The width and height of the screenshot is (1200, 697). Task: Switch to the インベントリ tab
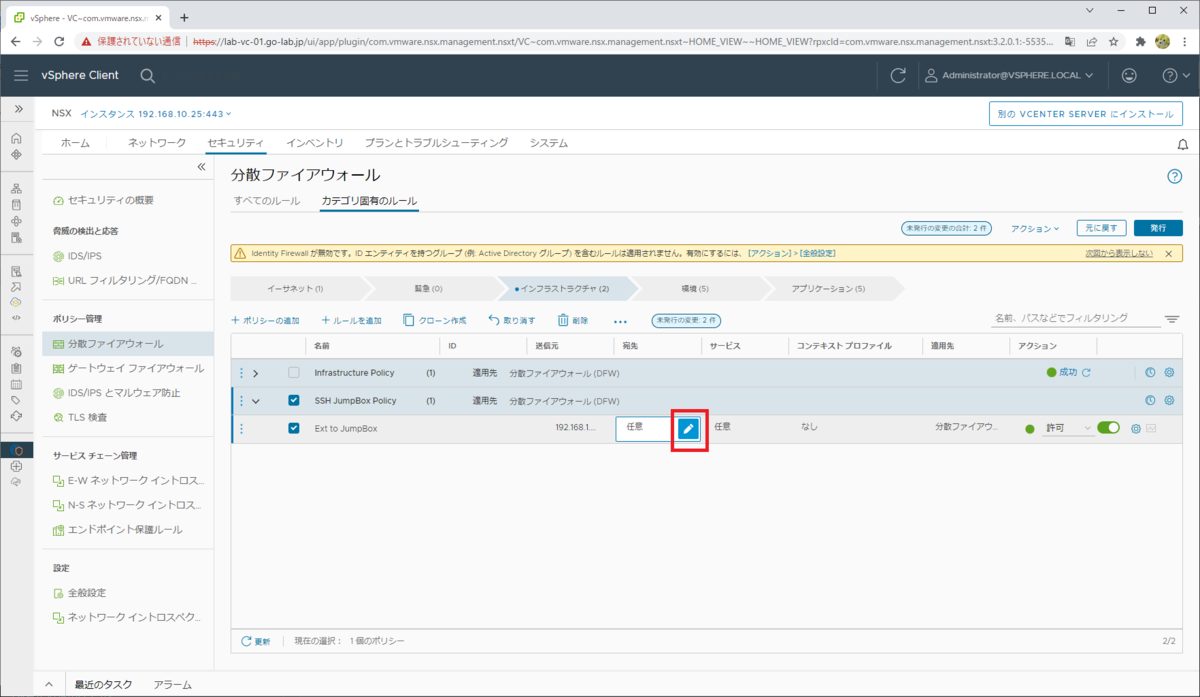click(315, 143)
